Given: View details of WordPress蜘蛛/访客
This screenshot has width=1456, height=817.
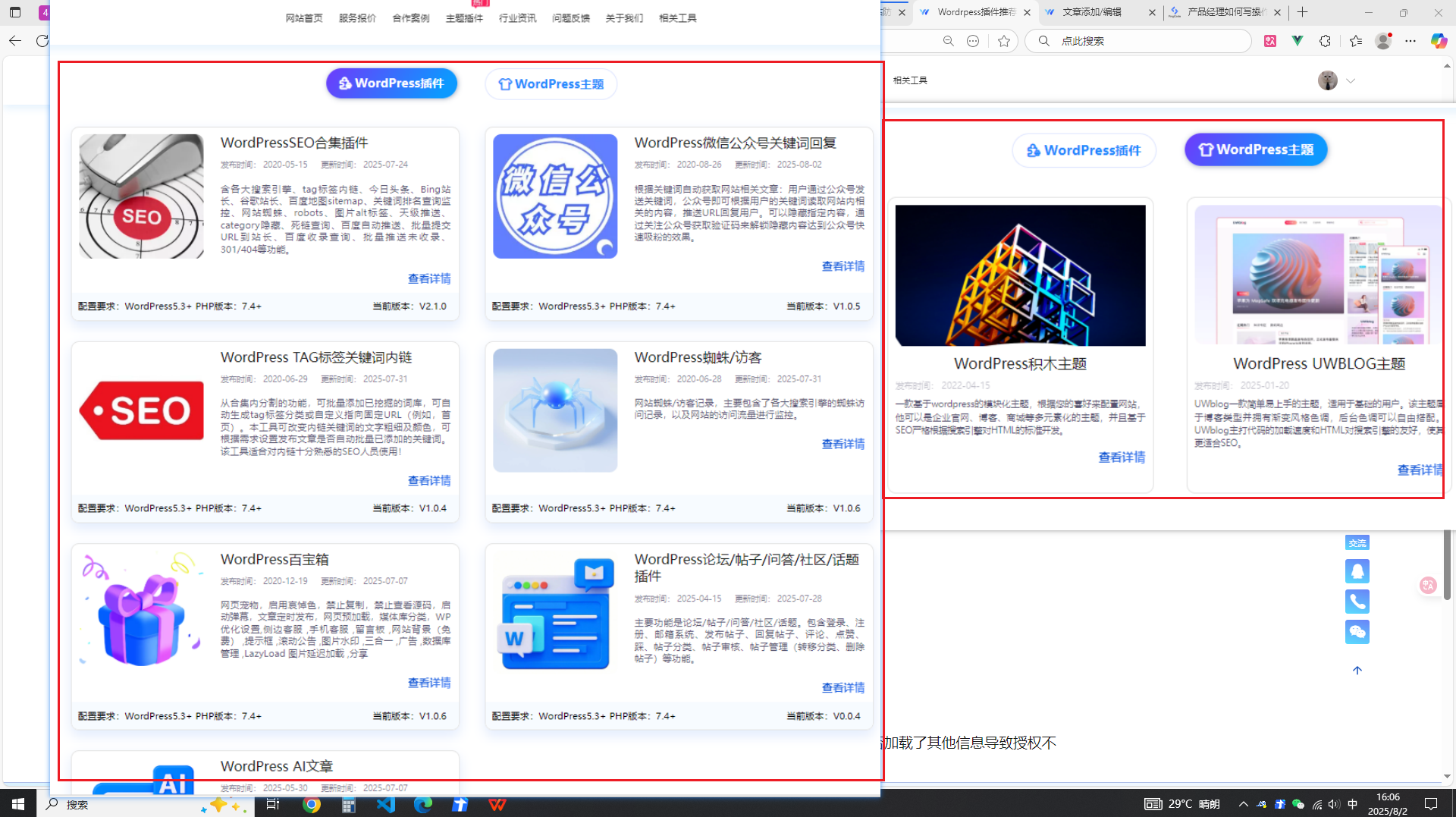Looking at the screenshot, I should pyautogui.click(x=843, y=445).
